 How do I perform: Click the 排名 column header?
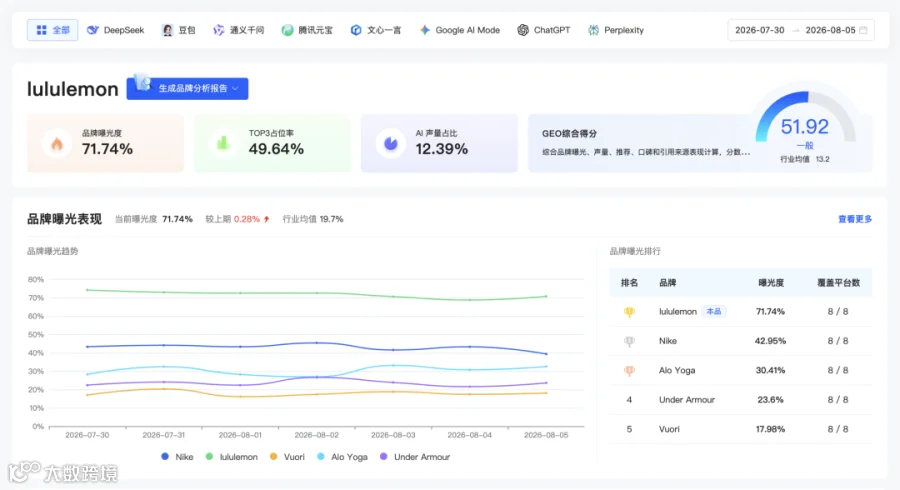tap(629, 283)
